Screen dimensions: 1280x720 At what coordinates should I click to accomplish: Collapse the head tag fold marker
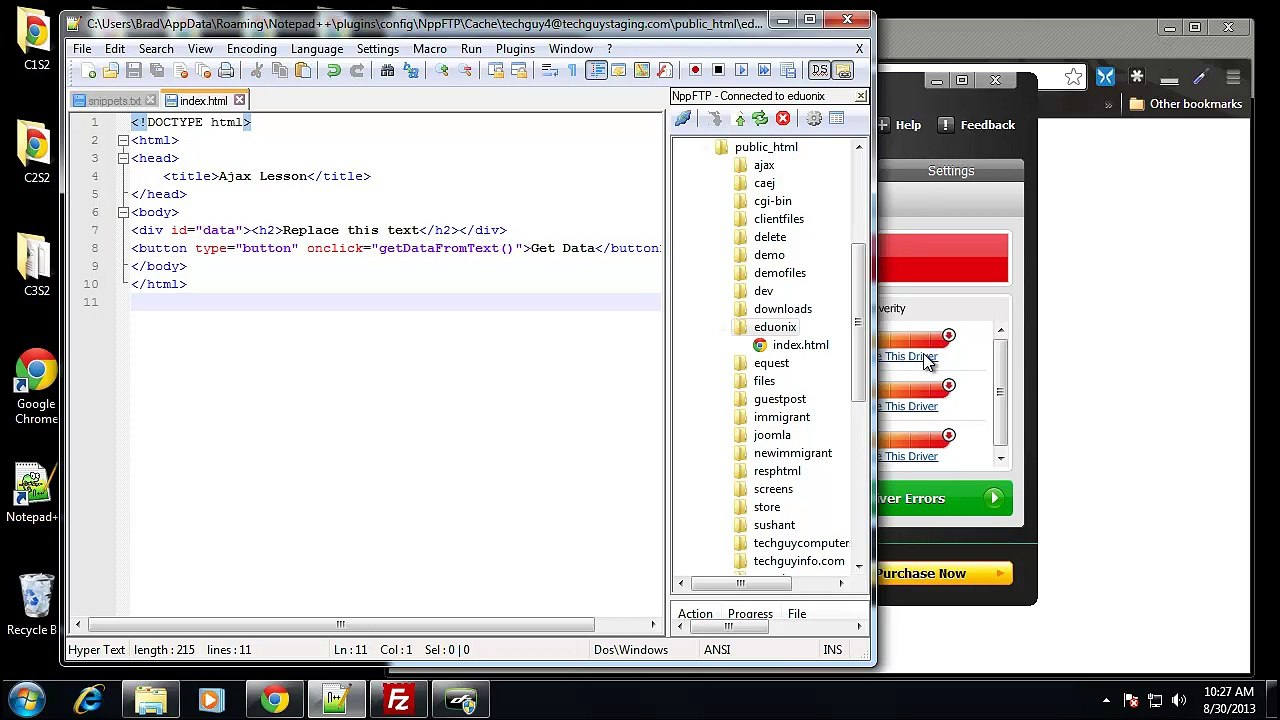[x=123, y=158]
